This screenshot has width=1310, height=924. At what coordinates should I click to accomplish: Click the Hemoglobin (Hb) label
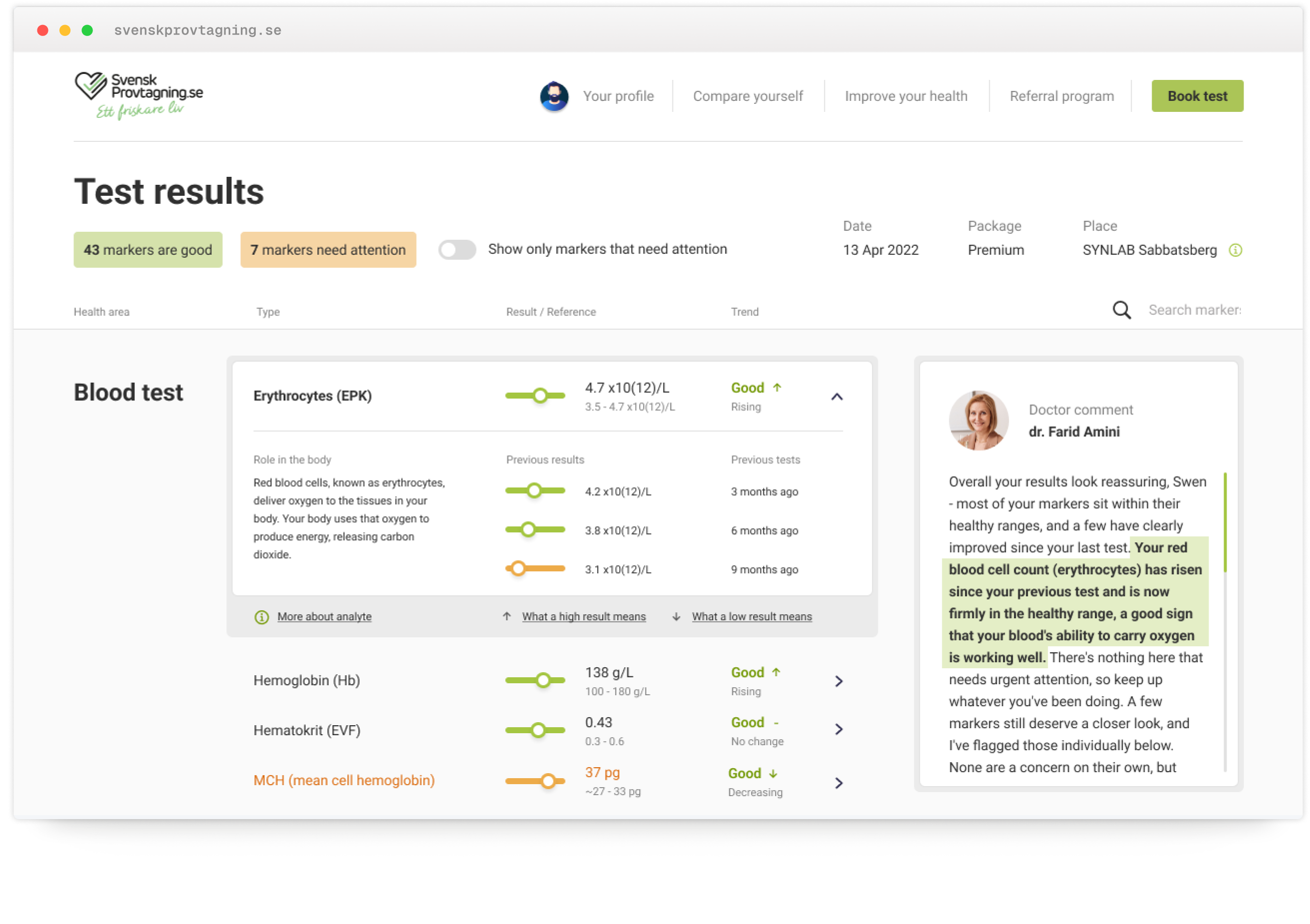306,681
